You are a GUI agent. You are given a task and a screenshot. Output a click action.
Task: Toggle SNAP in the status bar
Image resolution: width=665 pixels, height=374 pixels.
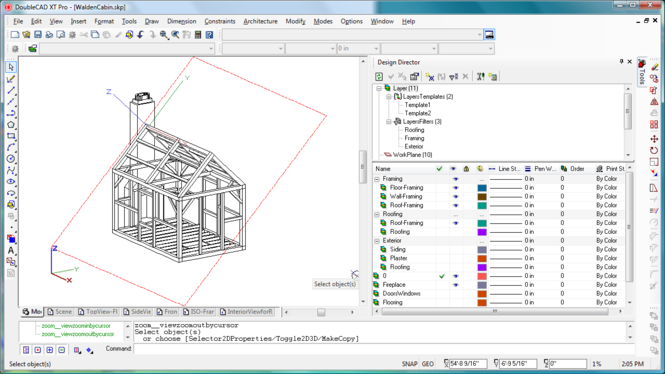click(x=409, y=364)
